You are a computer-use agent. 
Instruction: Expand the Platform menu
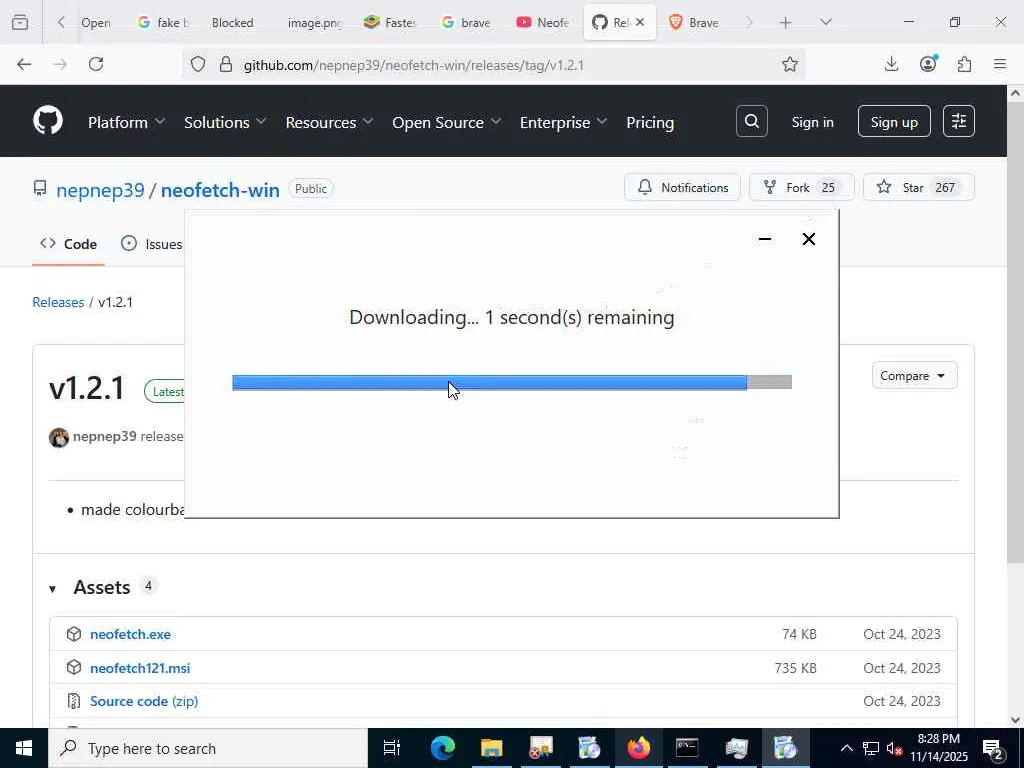coord(126,122)
